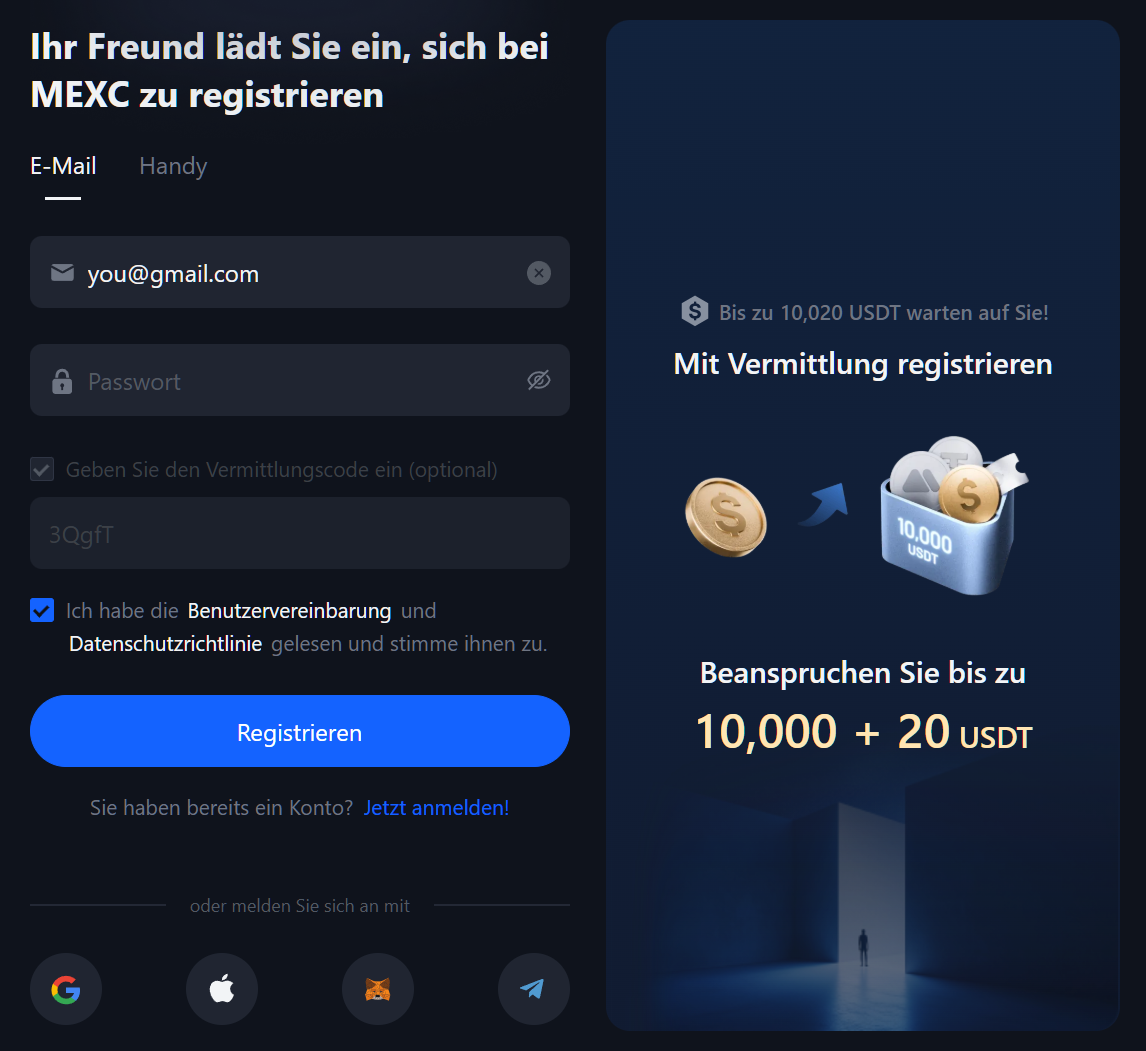Uncheck the Benutzervereinbarung agreement checkbox
This screenshot has height=1051, width=1146.
[42, 610]
